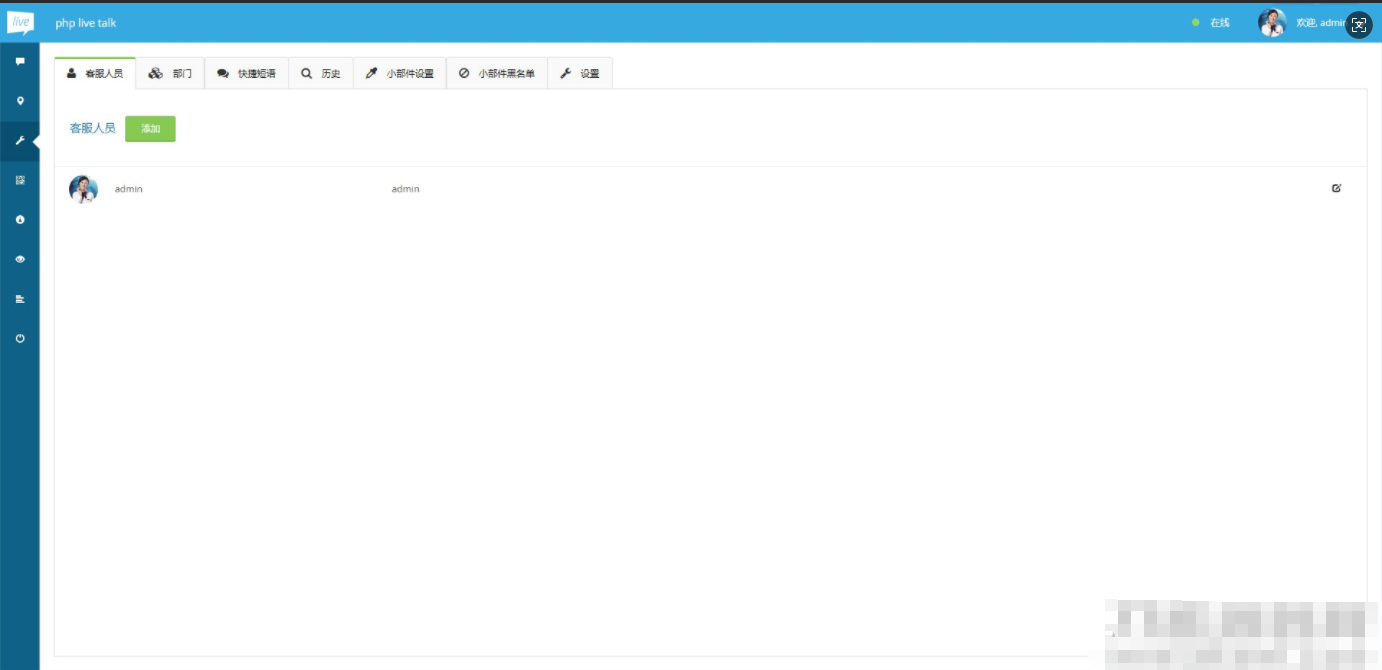This screenshot has width=1382, height=670.
Task: Open the eye monitor icon in sidebar
Action: pyautogui.click(x=20, y=259)
